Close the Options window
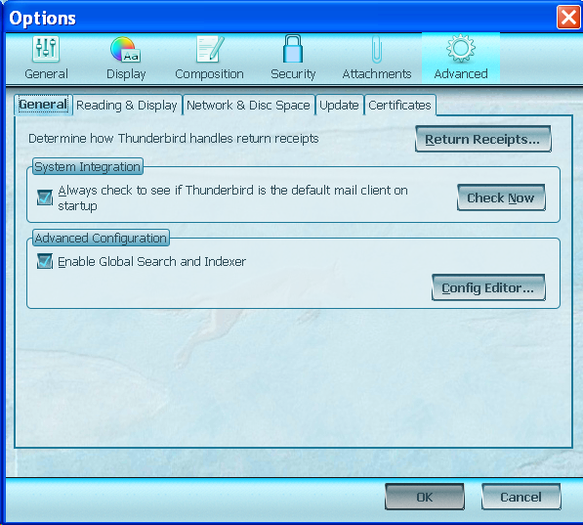The width and height of the screenshot is (583, 525). 568,17
